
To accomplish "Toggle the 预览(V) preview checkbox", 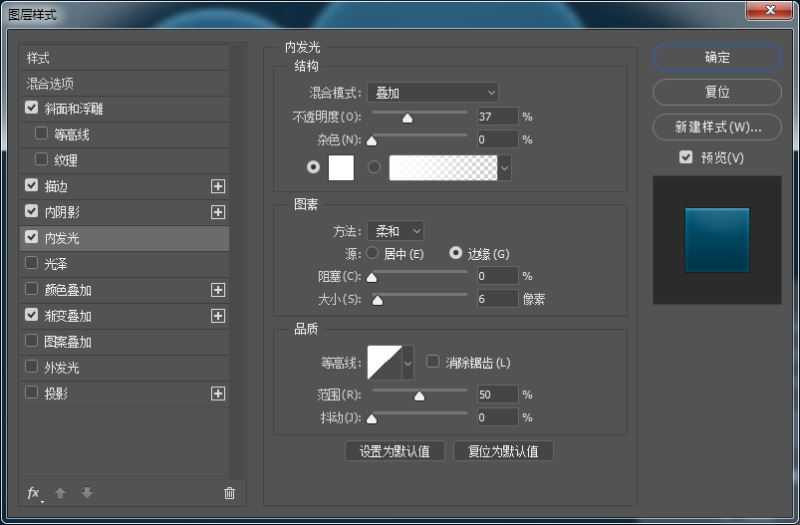I will coord(685,157).
